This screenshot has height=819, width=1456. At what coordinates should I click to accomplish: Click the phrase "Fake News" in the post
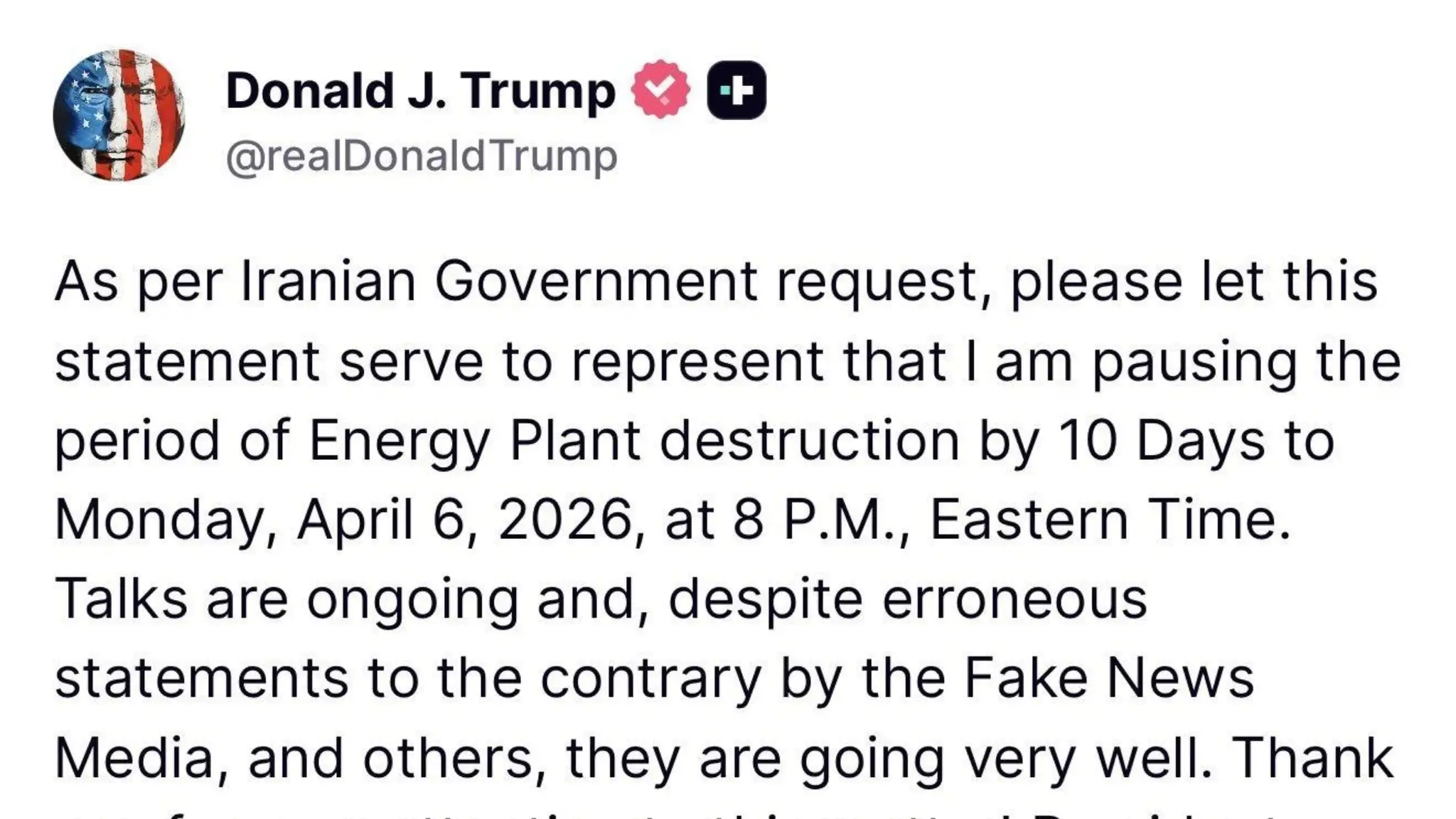(x=1108, y=678)
